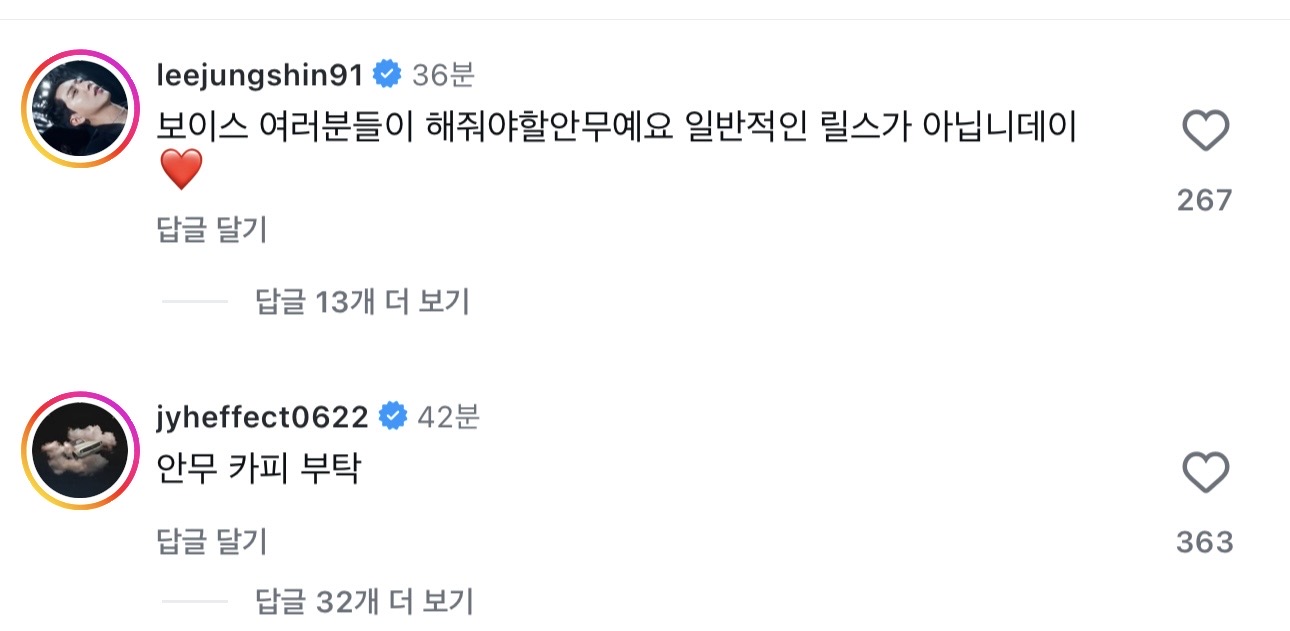The image size is (1290, 631).
Task: Tap the heart on jyheffect0622's comment
Action: (1204, 472)
